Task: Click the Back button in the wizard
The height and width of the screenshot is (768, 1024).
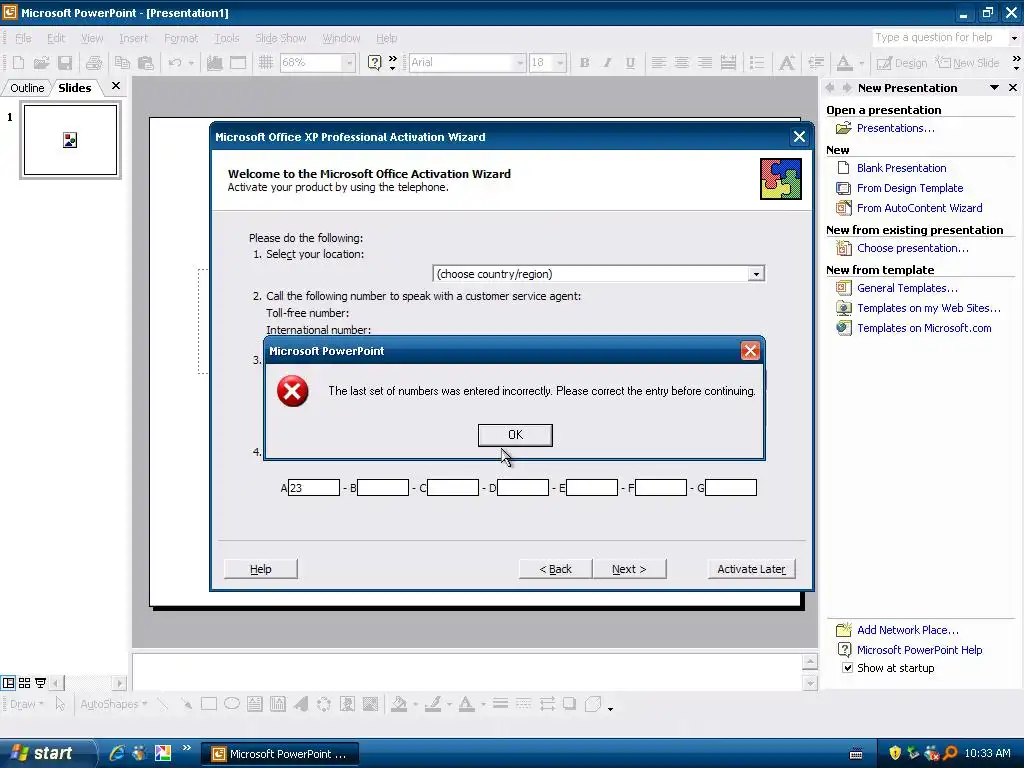Action: point(555,569)
